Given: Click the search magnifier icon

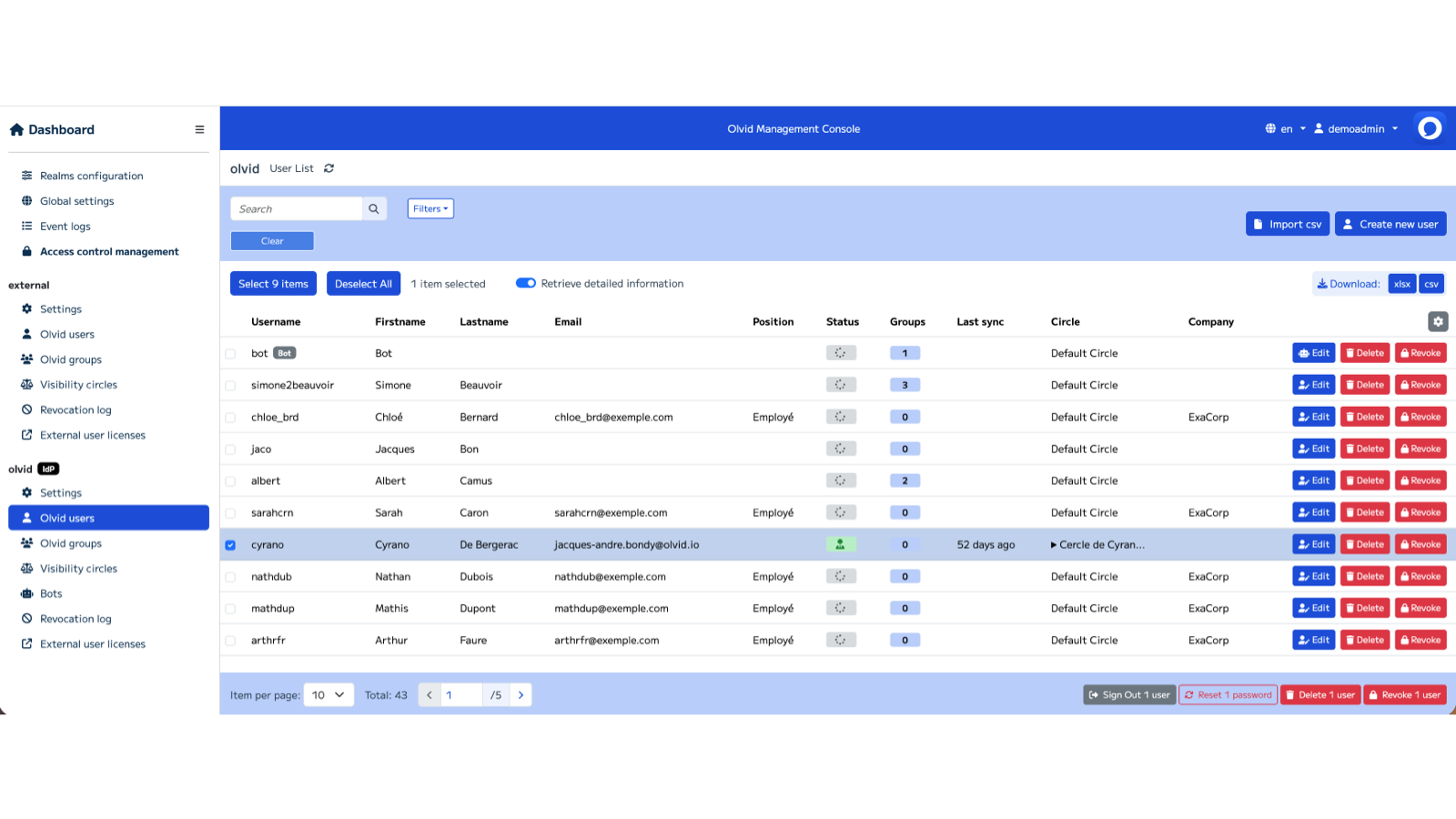Looking at the screenshot, I should 373,208.
